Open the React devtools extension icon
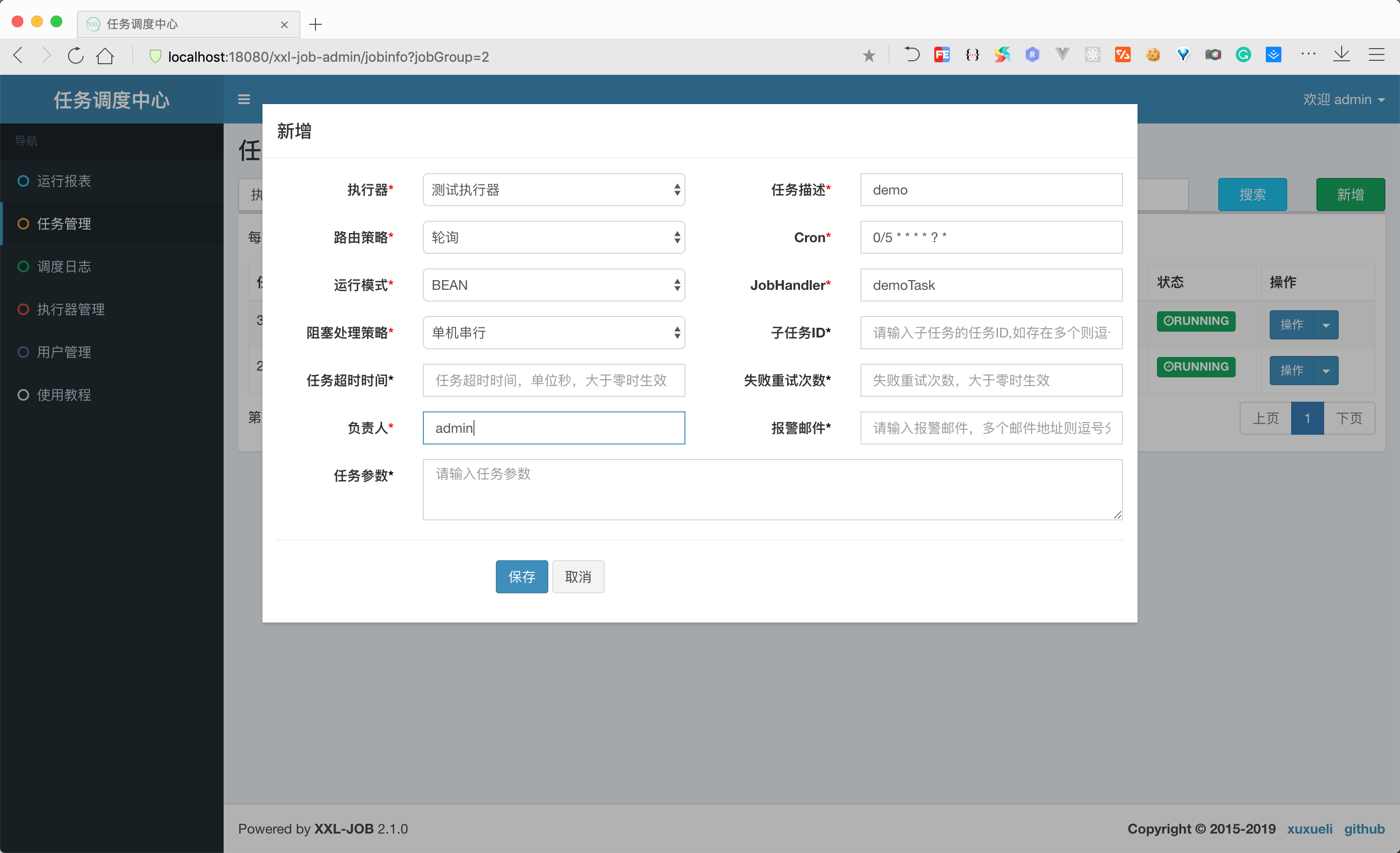Screen dimensions: 1400x853 click(1093, 54)
